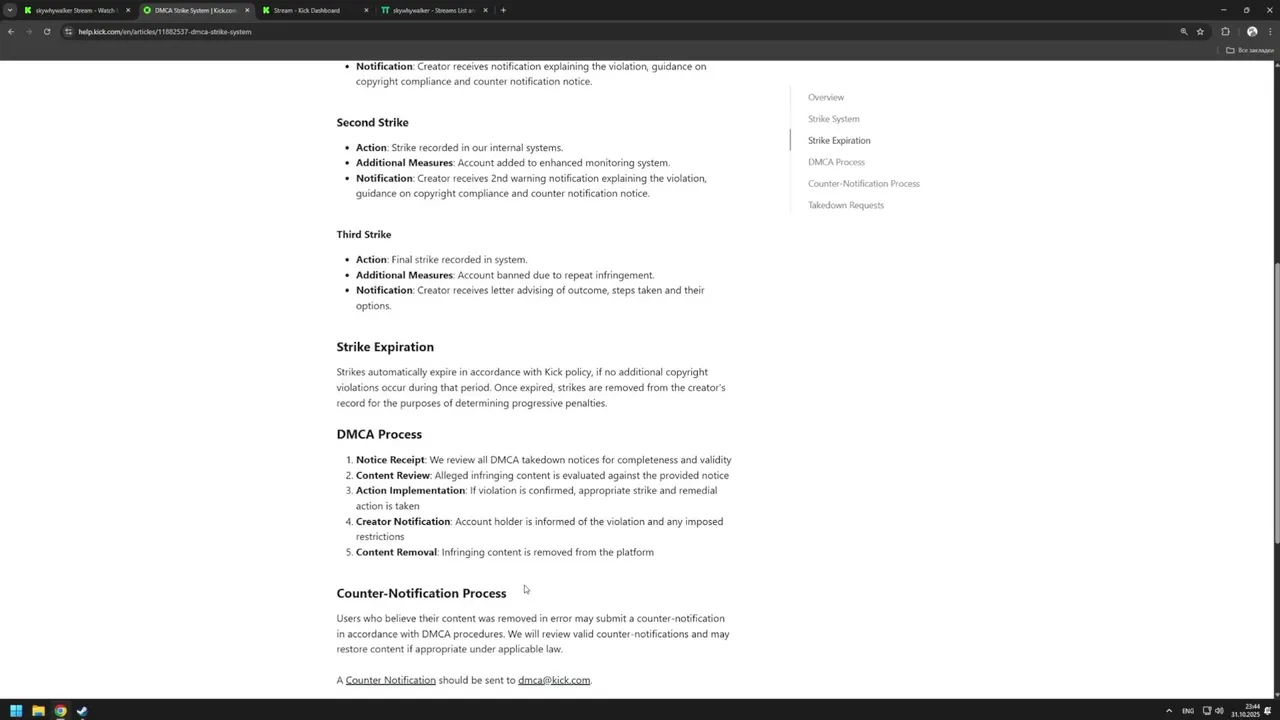Reload the current page

46,31
